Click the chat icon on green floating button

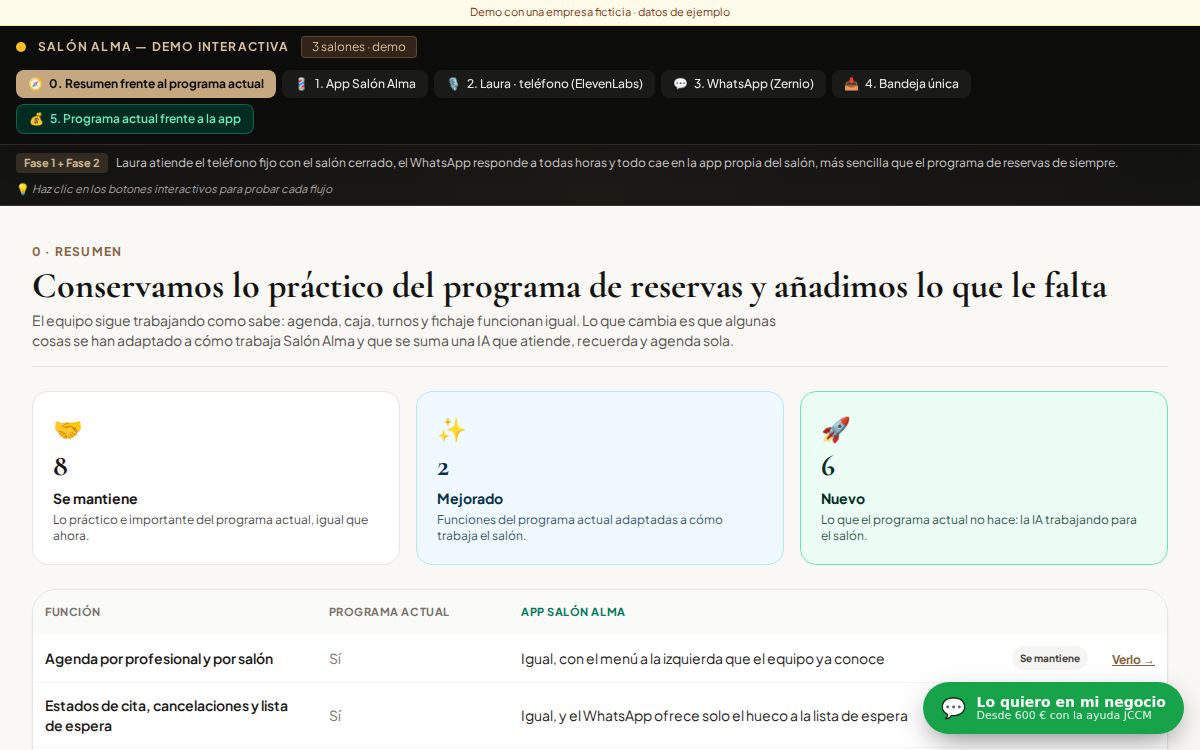point(954,708)
